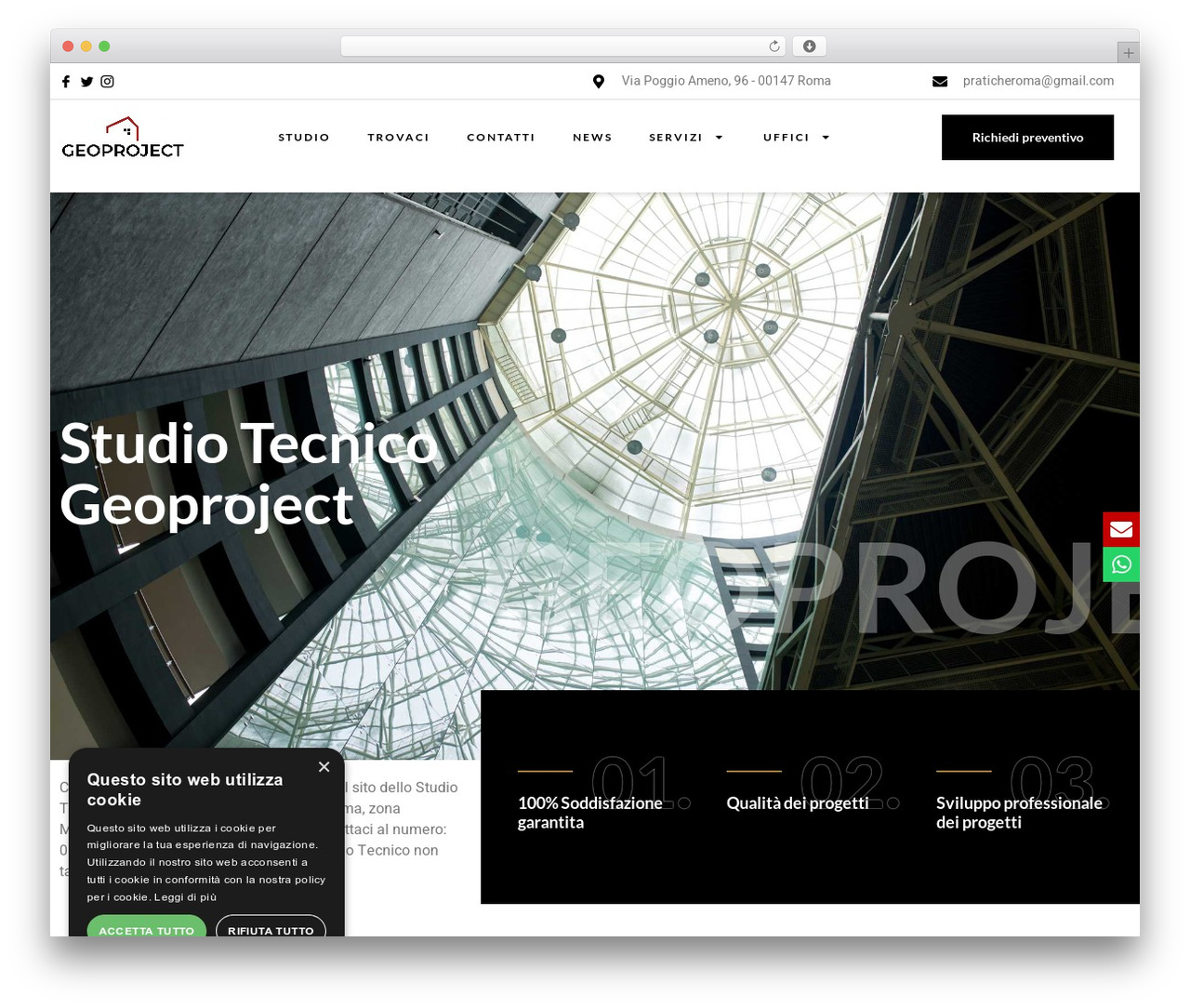Click Qualità dei progetti heading
The height and width of the screenshot is (1008, 1190).
click(798, 803)
